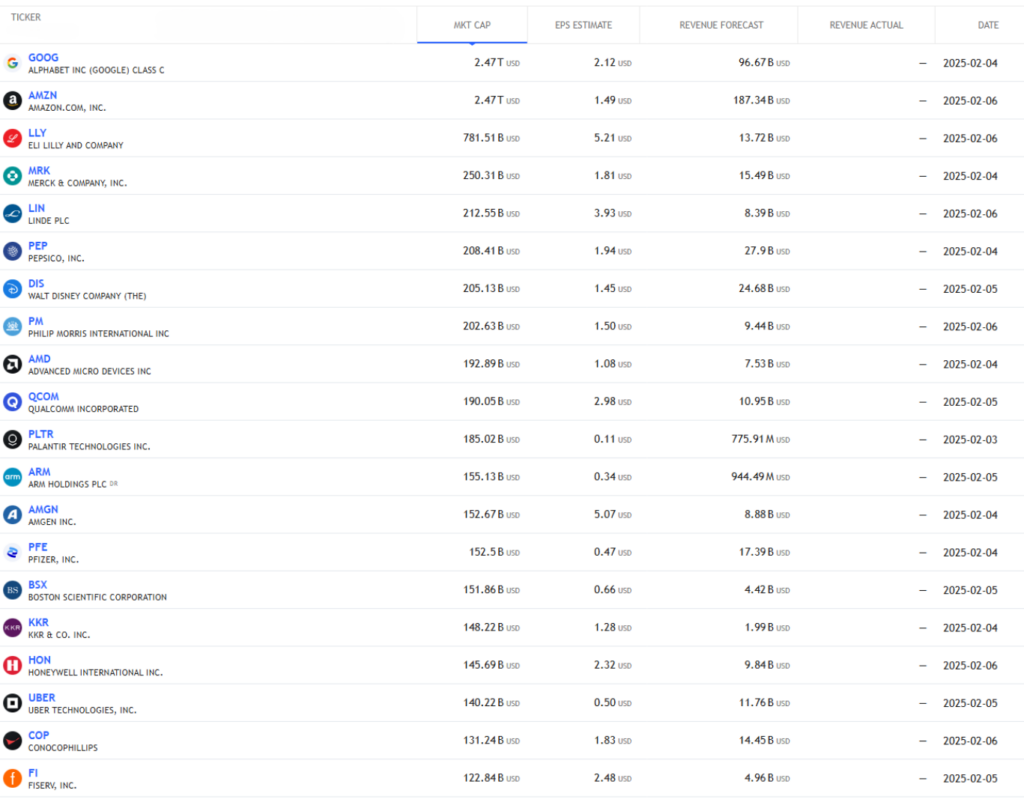Click the Boston Scientific logo icon
This screenshot has width=1024, height=808.
12,590
